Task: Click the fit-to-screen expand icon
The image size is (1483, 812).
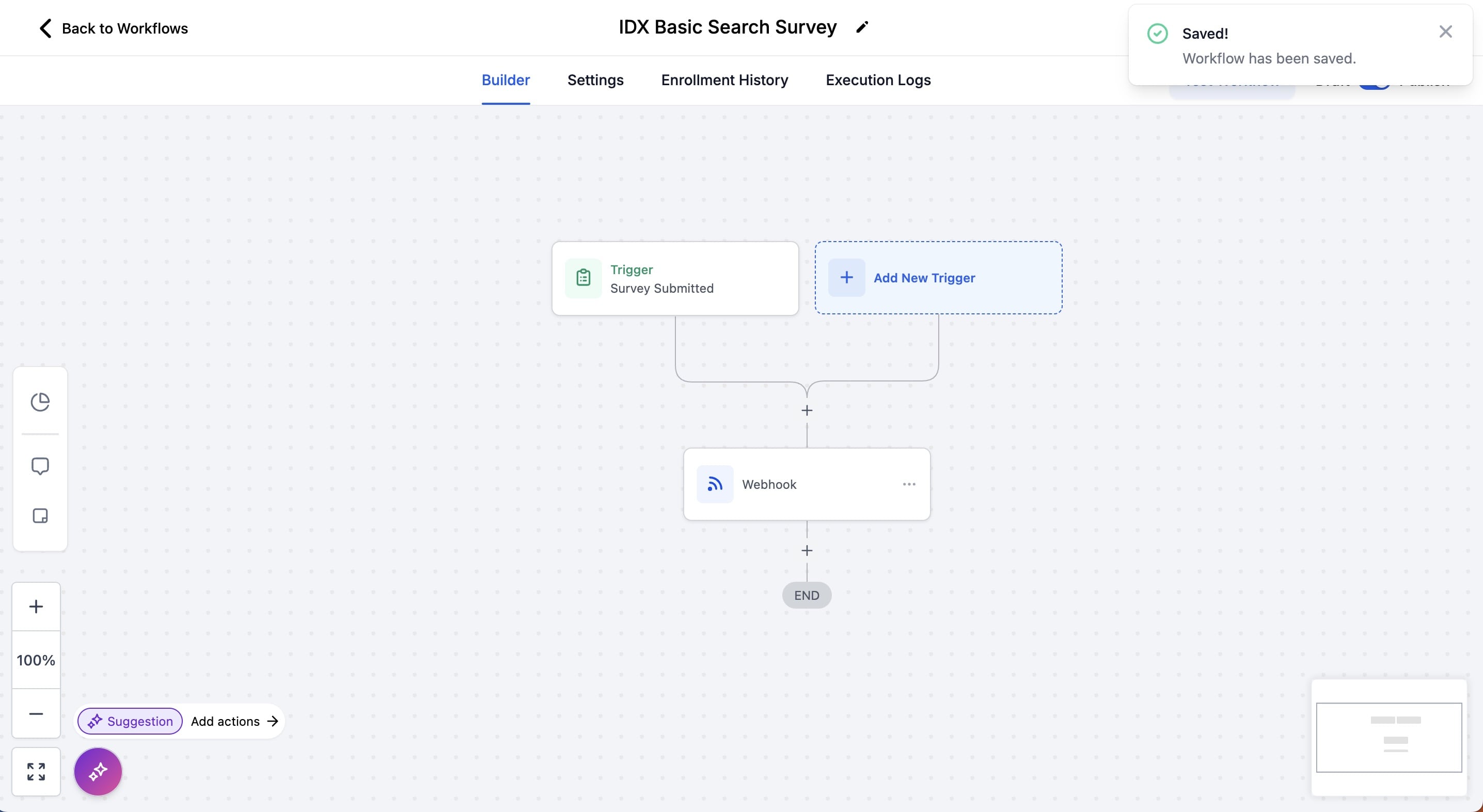Action: tap(36, 771)
